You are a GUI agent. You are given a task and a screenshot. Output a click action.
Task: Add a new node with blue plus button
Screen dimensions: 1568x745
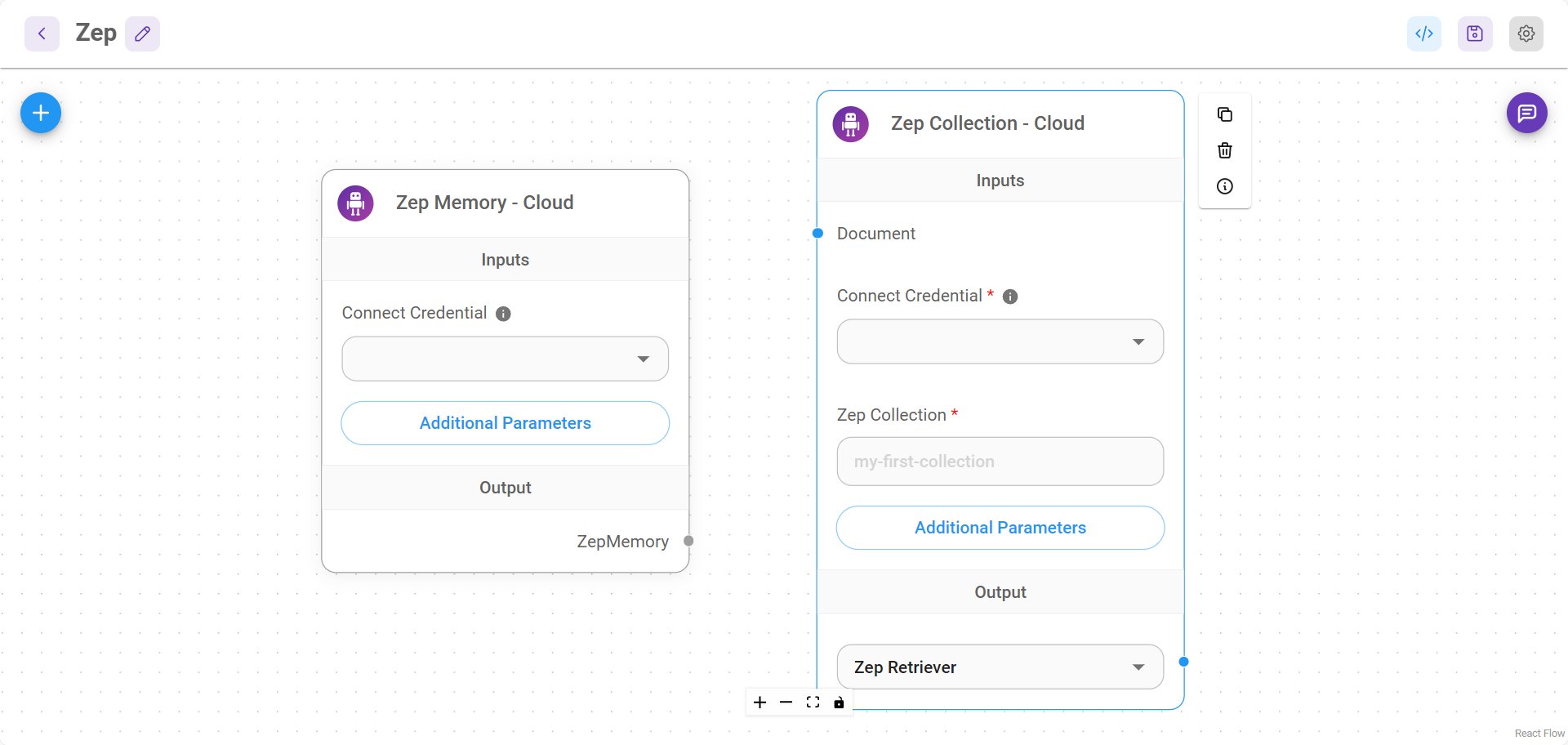[41, 113]
